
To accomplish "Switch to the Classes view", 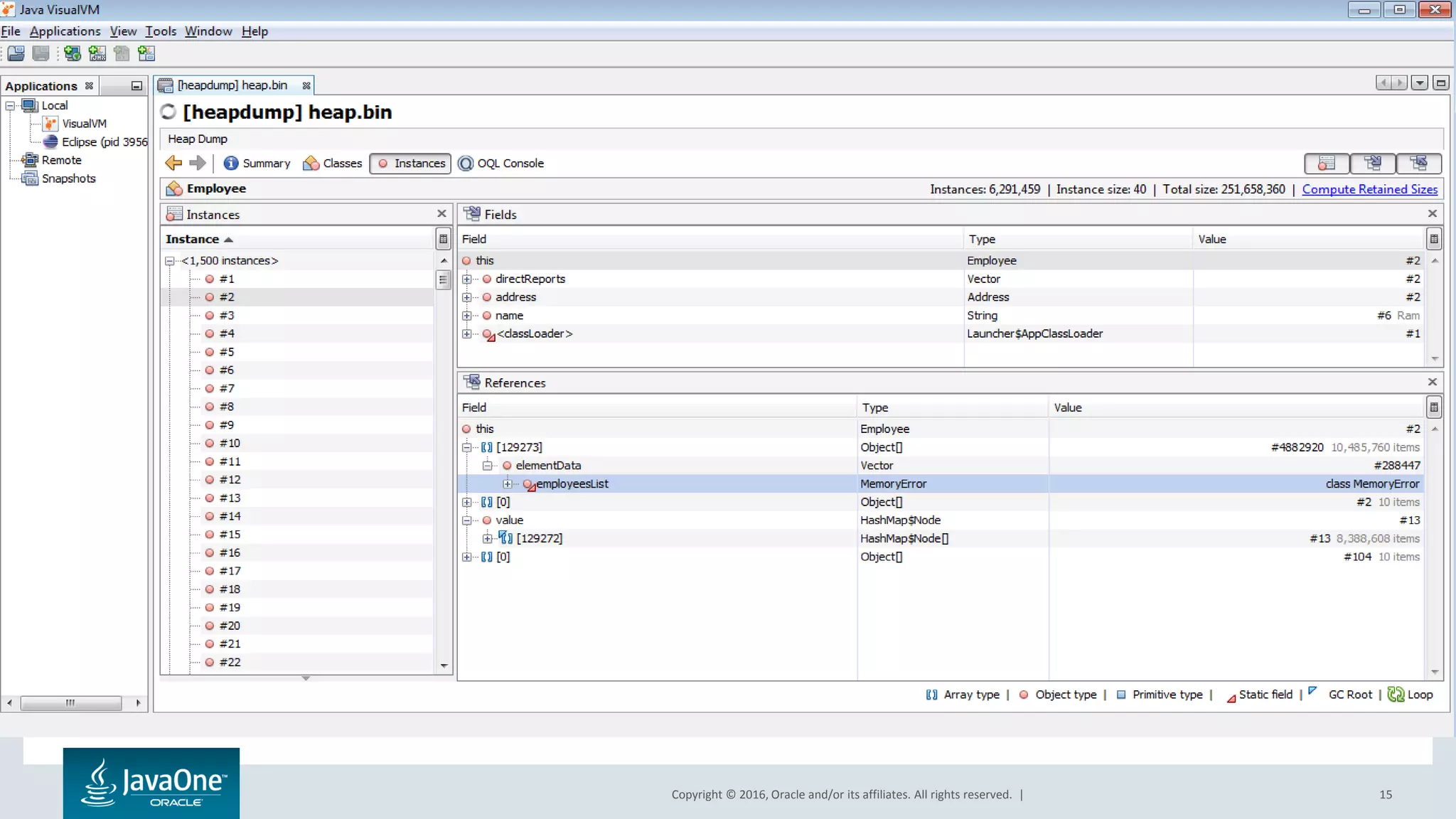I will (333, 163).
